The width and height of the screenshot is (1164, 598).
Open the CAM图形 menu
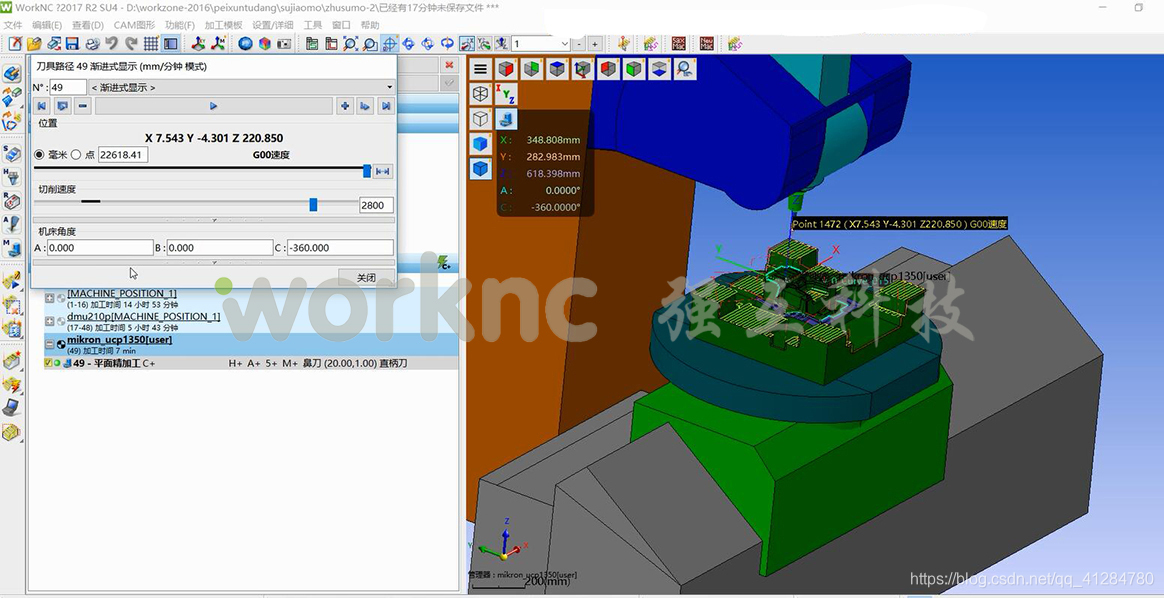(134, 25)
